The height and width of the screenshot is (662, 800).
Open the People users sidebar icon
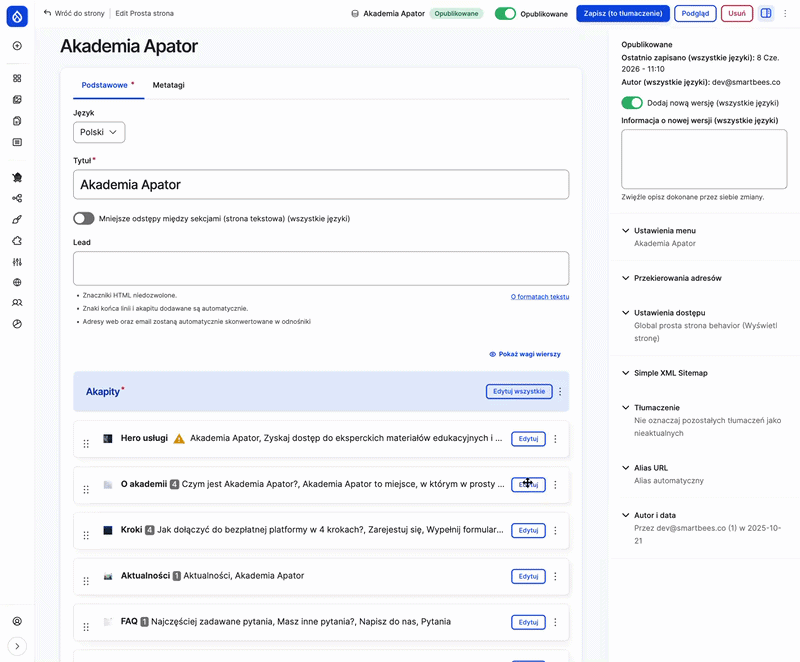click(17, 302)
